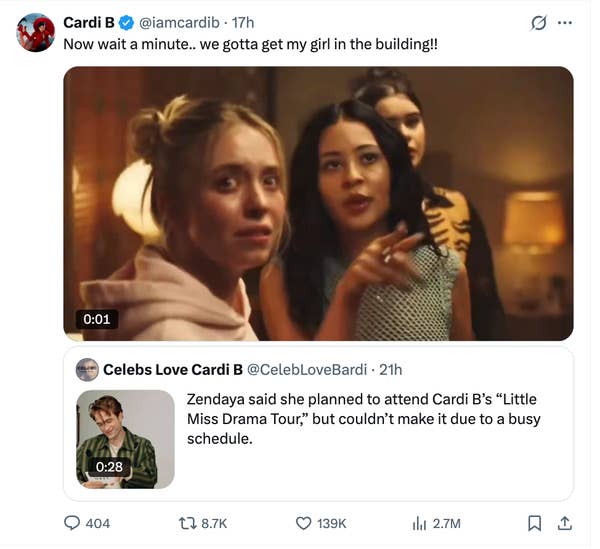Bookmark this tweet
This screenshot has width=600, height=549.
(535, 523)
